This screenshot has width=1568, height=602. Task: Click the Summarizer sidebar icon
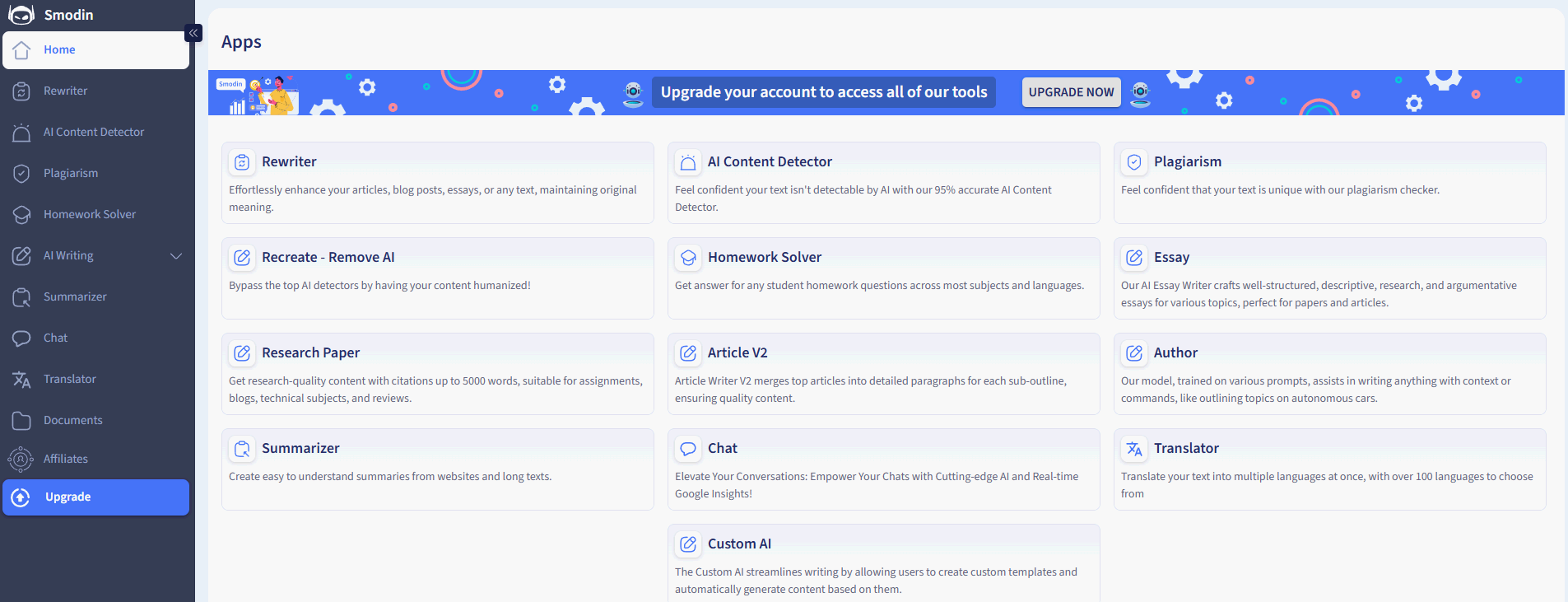pos(22,297)
